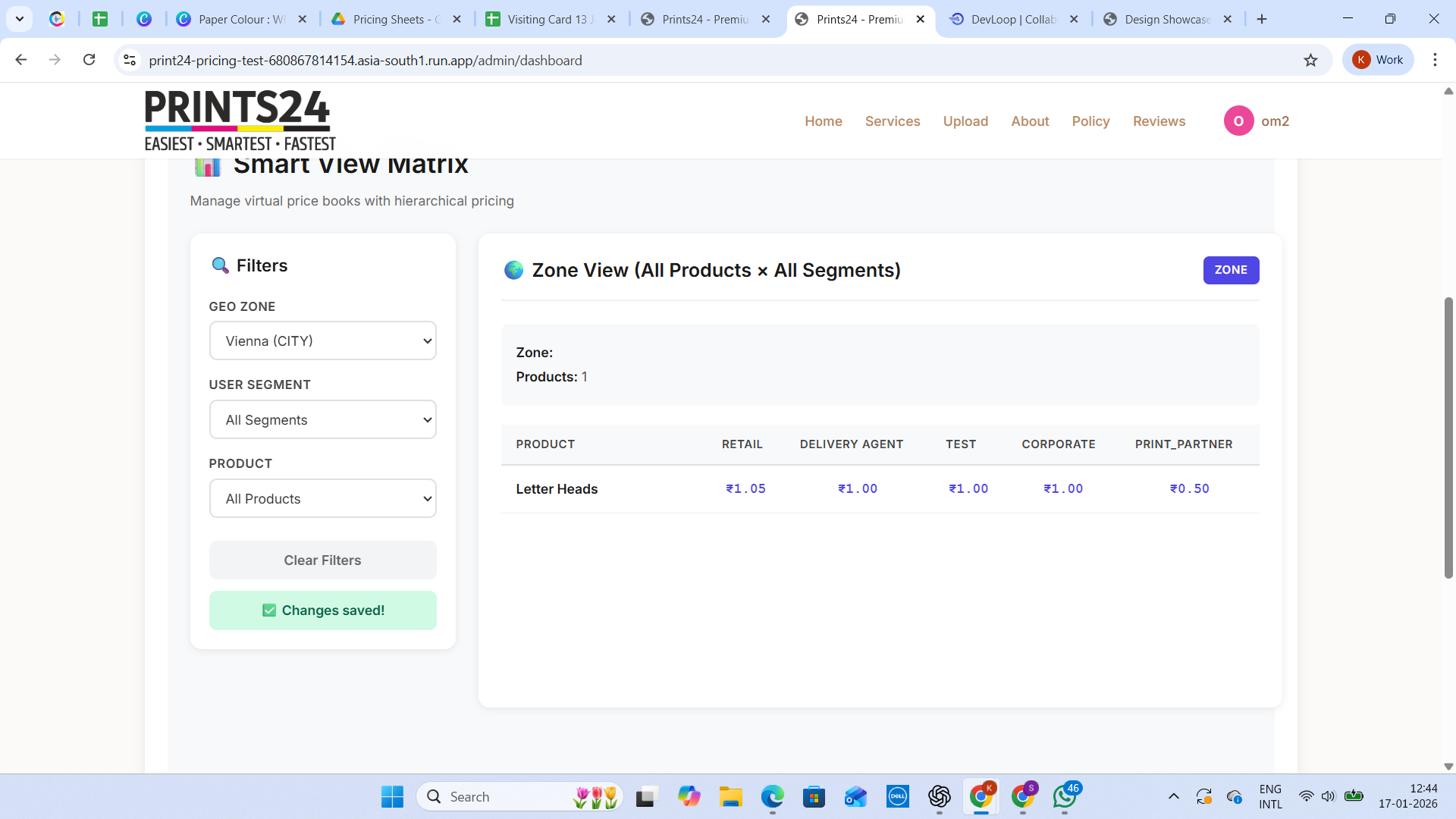
Task: Click the view site information icon in address bar
Action: point(129,60)
